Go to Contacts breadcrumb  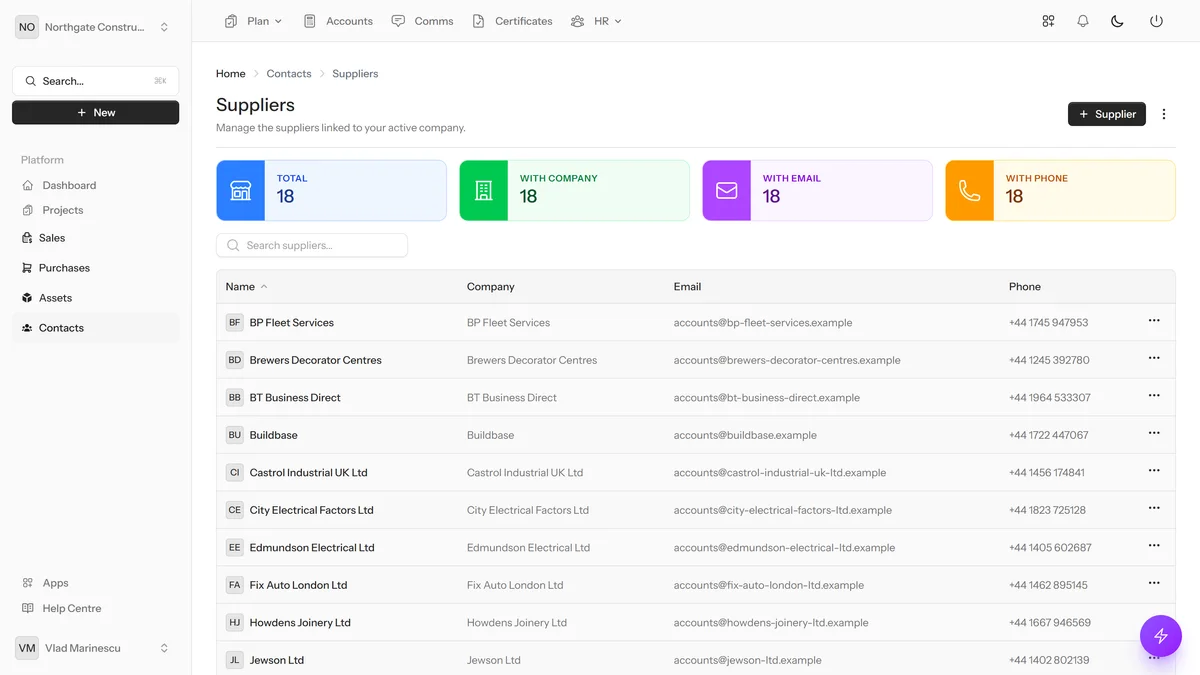coord(289,74)
